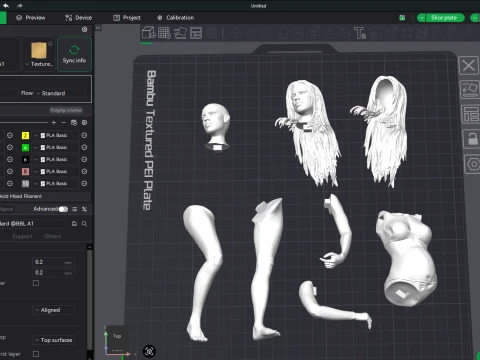Save the process preset

point(74,224)
